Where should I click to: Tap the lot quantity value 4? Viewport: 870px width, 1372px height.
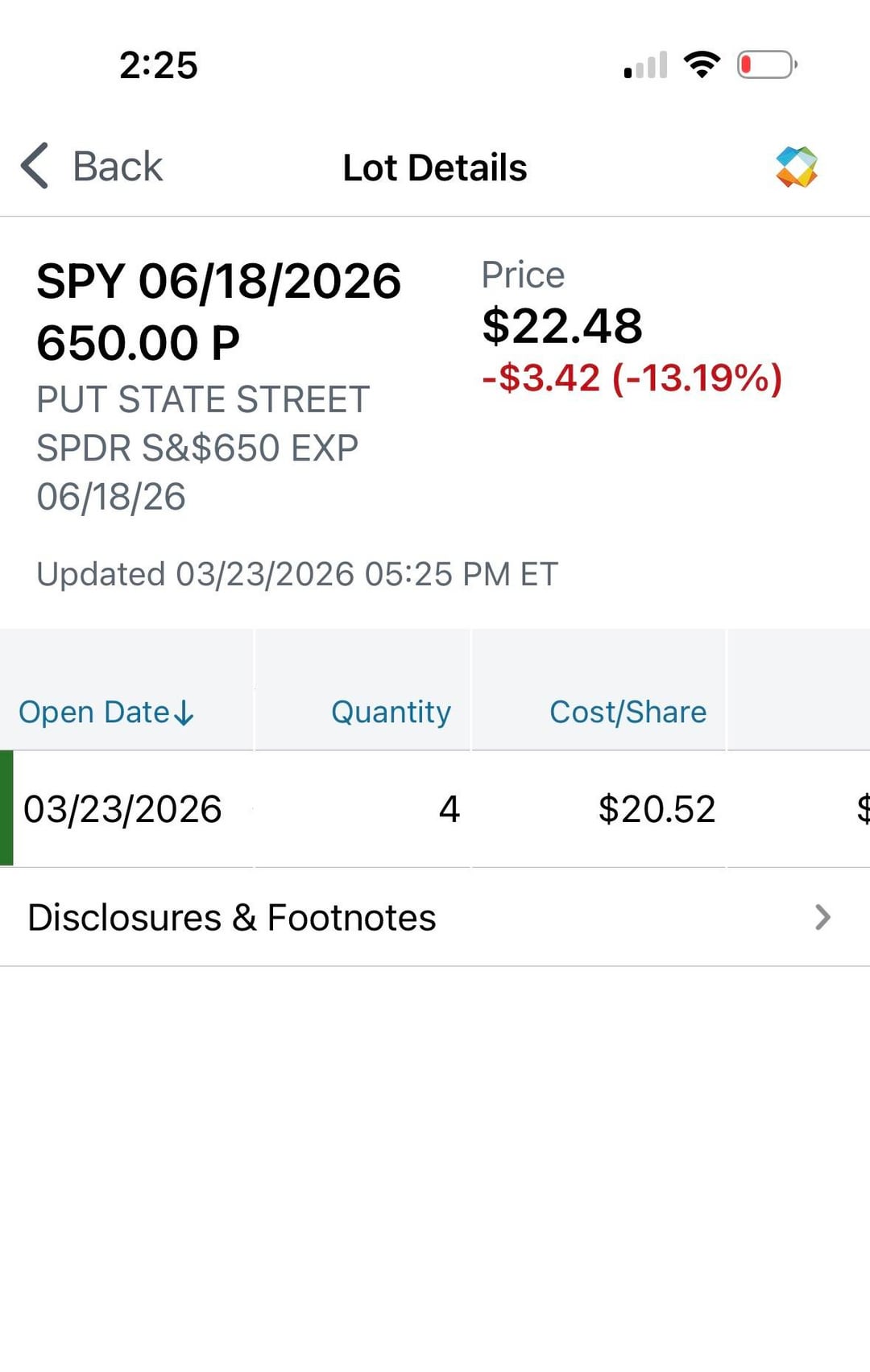449,809
